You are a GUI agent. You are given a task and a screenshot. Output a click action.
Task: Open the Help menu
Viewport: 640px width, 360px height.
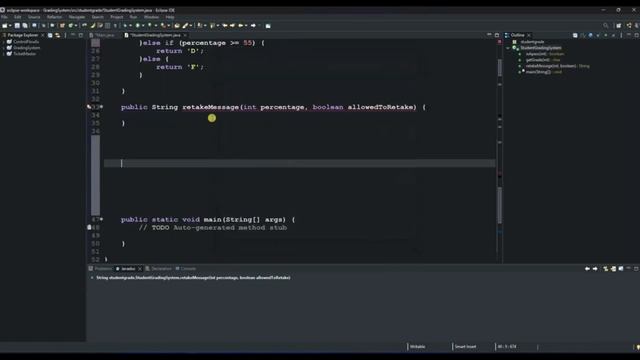170,17
